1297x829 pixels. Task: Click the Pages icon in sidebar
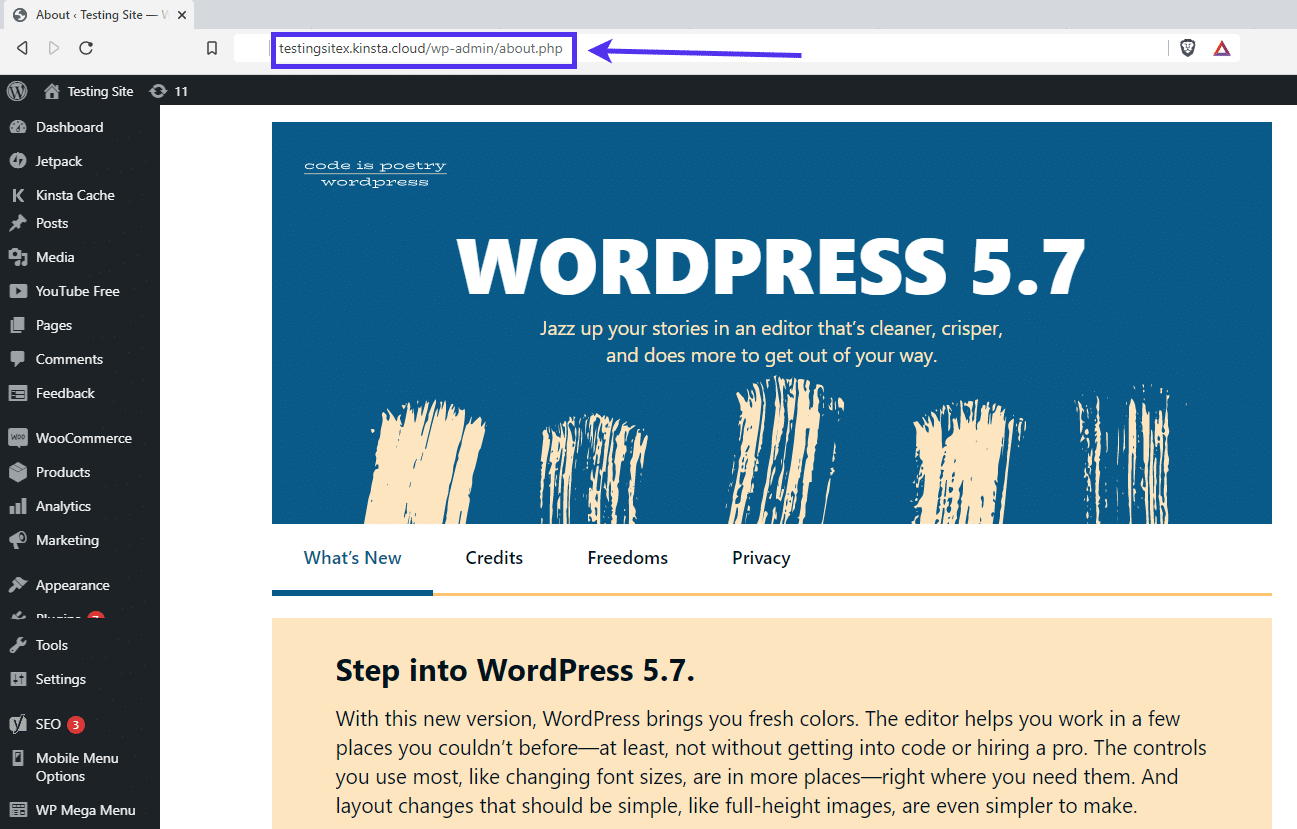[17, 325]
